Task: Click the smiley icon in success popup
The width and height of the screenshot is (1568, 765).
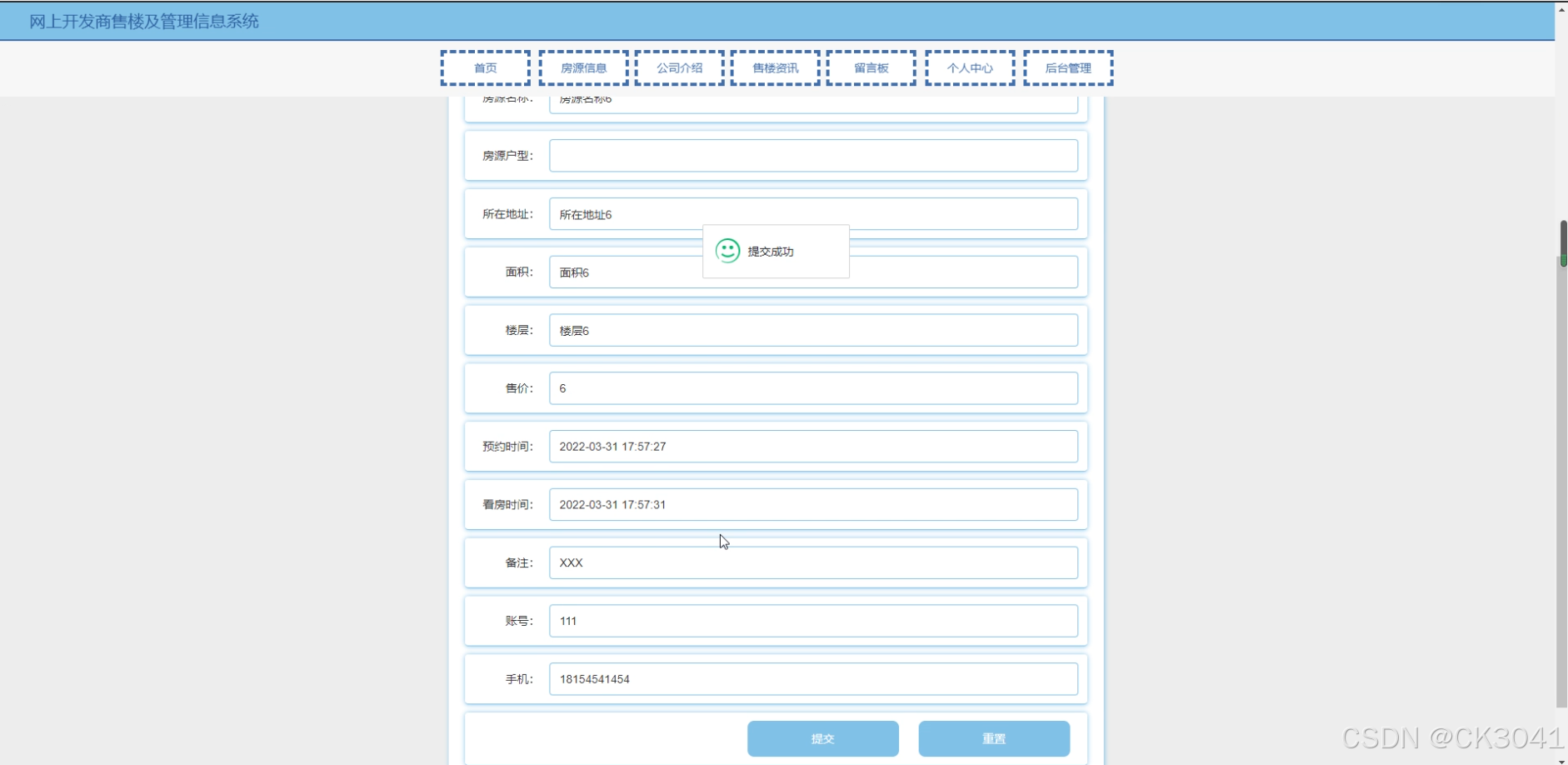Action: pyautogui.click(x=727, y=251)
